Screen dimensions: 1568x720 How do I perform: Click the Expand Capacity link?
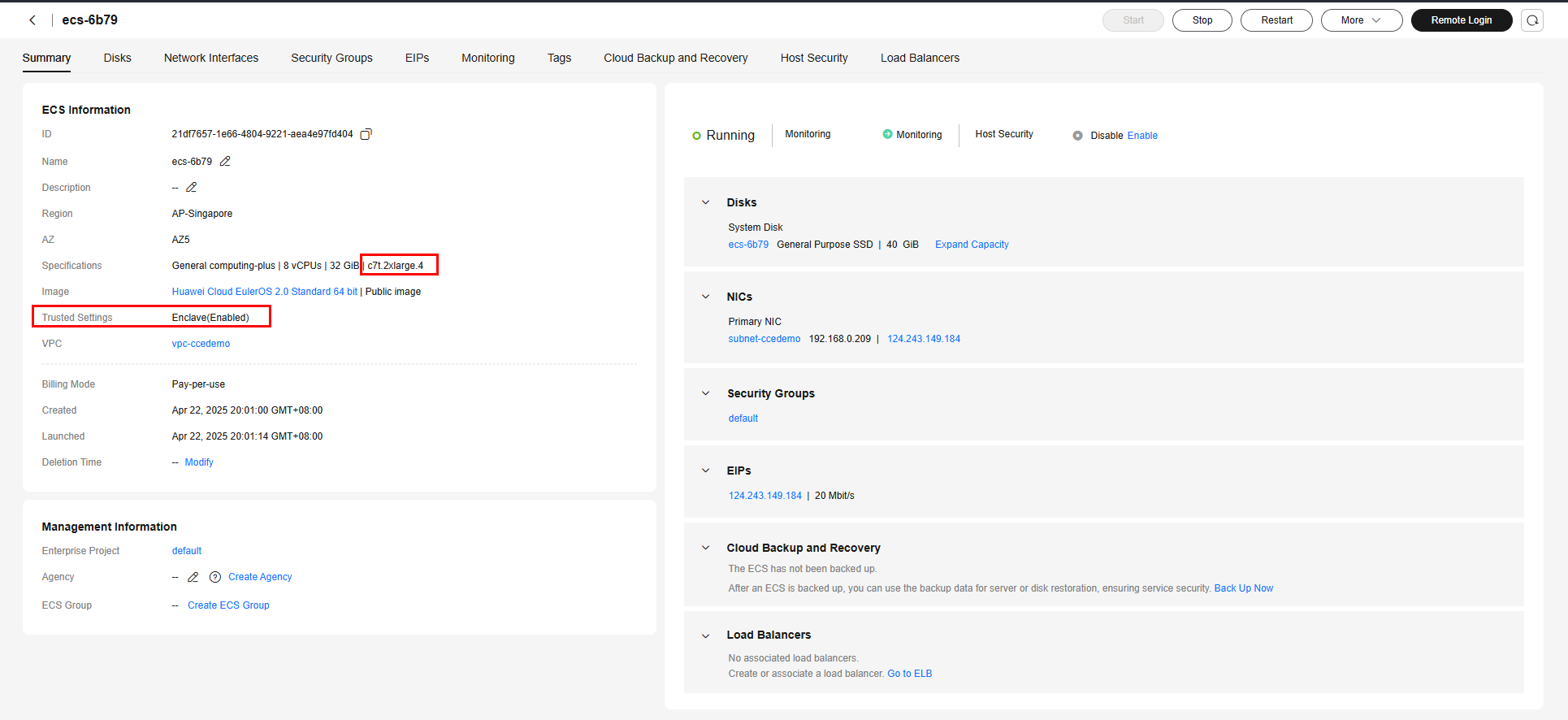(x=972, y=245)
